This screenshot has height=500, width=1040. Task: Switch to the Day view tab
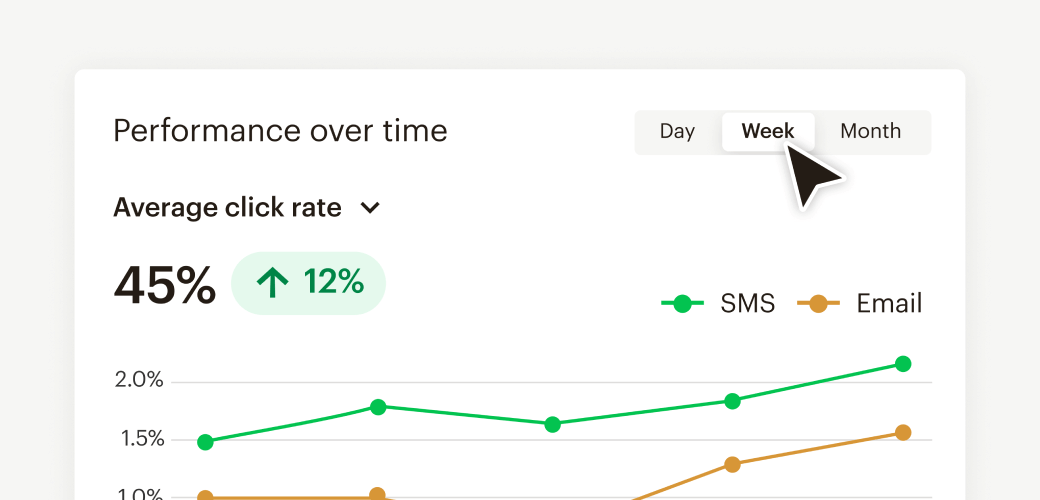tap(677, 132)
